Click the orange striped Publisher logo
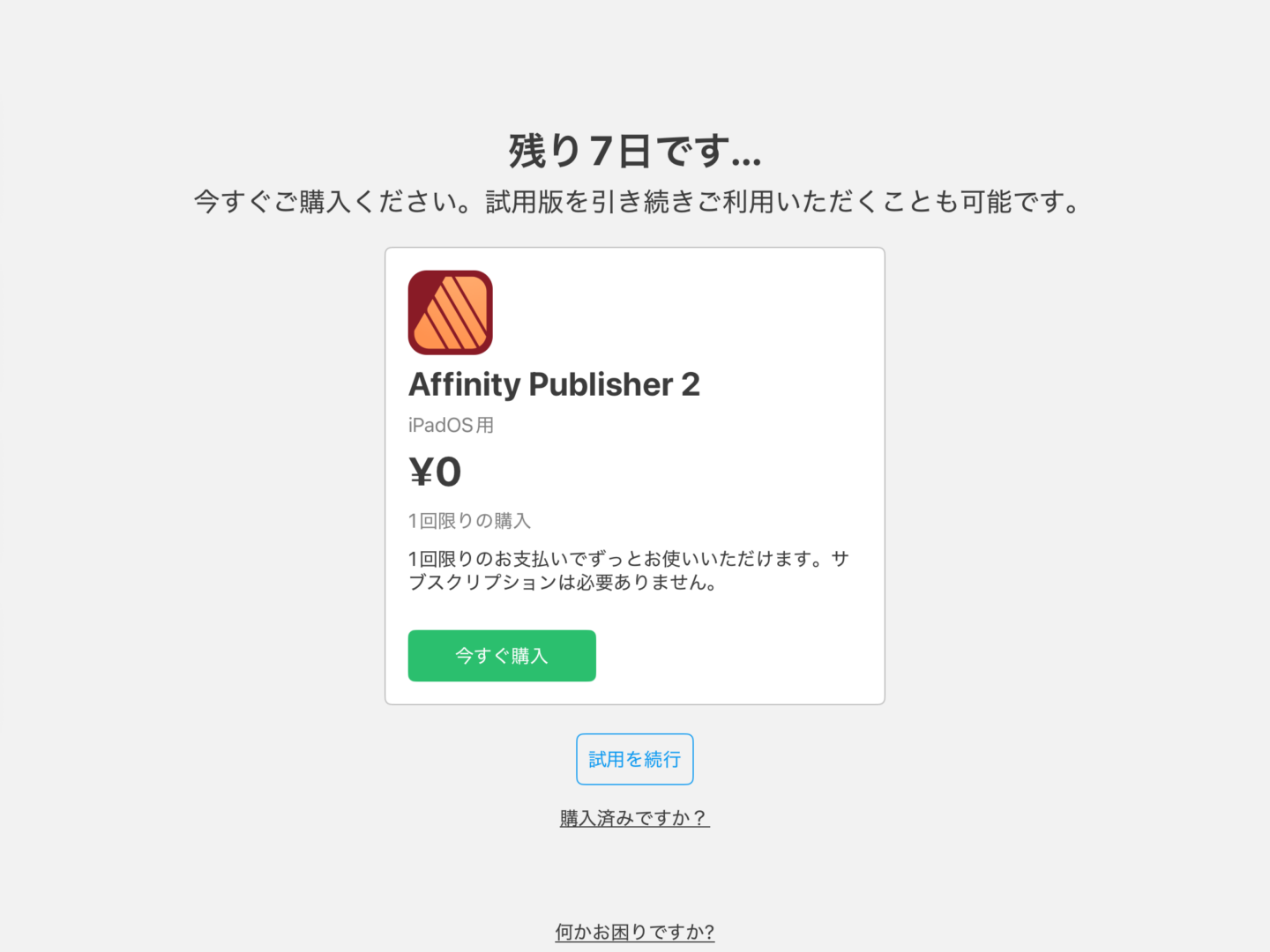This screenshot has height=952, width=1270. click(x=450, y=312)
